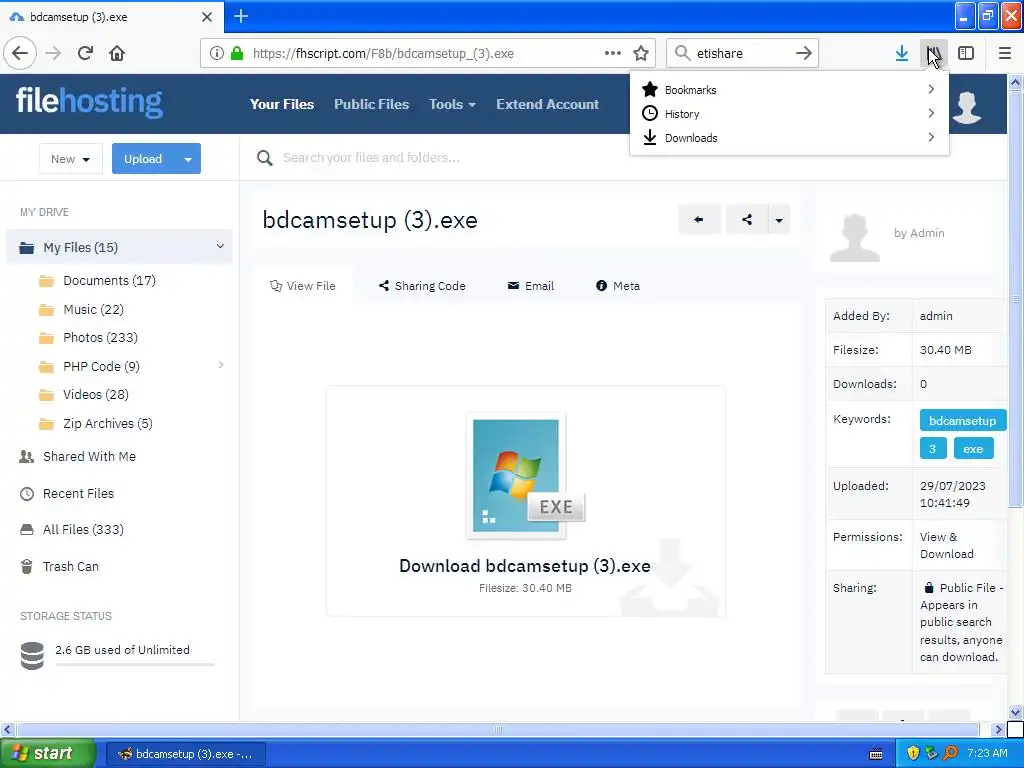The width and height of the screenshot is (1024, 768).
Task: Click the bdcamsetup keyword tag
Action: coord(963,421)
